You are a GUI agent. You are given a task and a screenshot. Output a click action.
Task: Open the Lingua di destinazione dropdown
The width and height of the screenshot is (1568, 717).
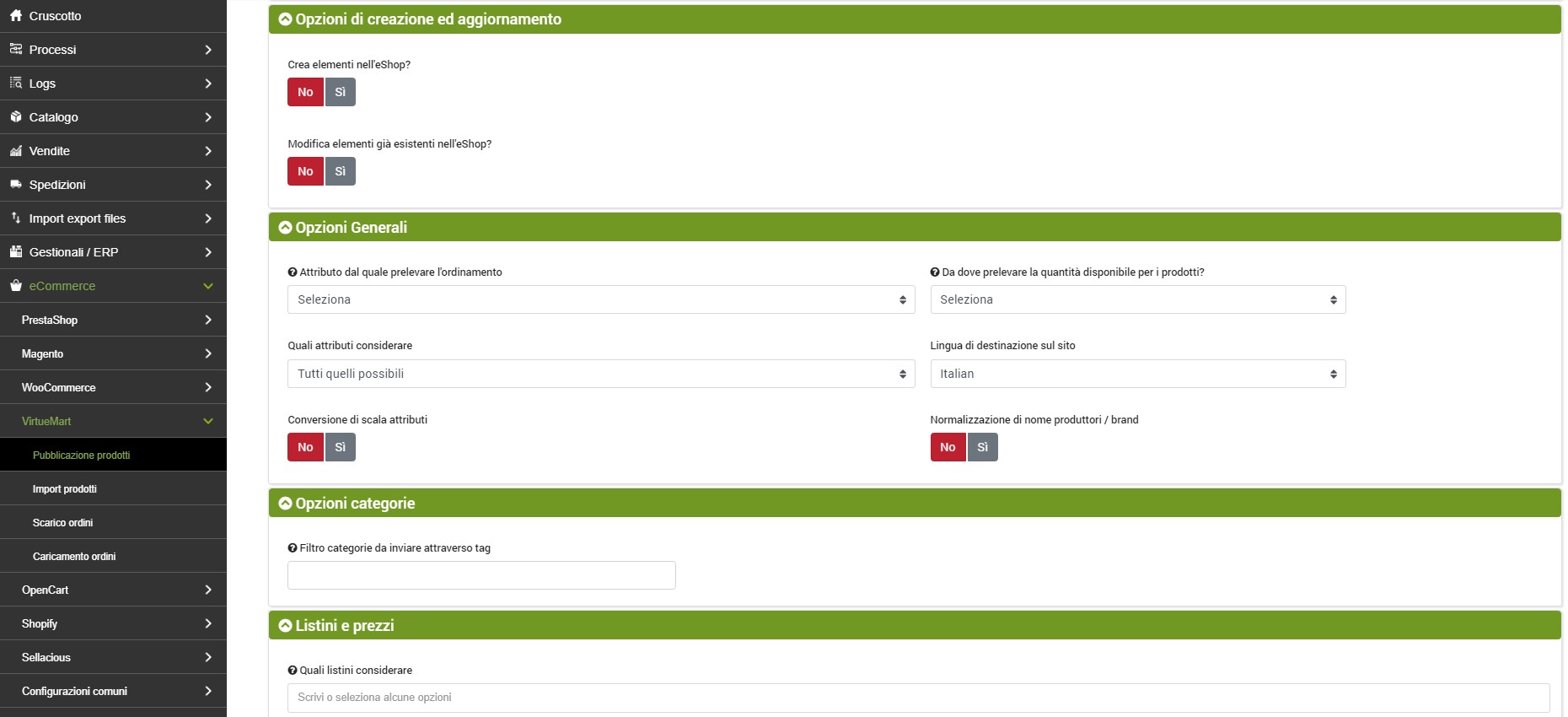click(x=1137, y=374)
